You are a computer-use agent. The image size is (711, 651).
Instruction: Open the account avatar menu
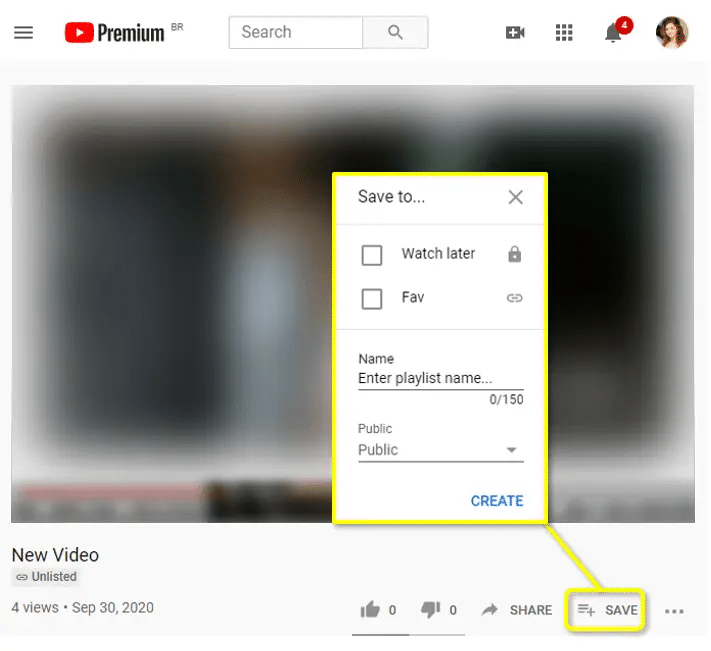[672, 32]
